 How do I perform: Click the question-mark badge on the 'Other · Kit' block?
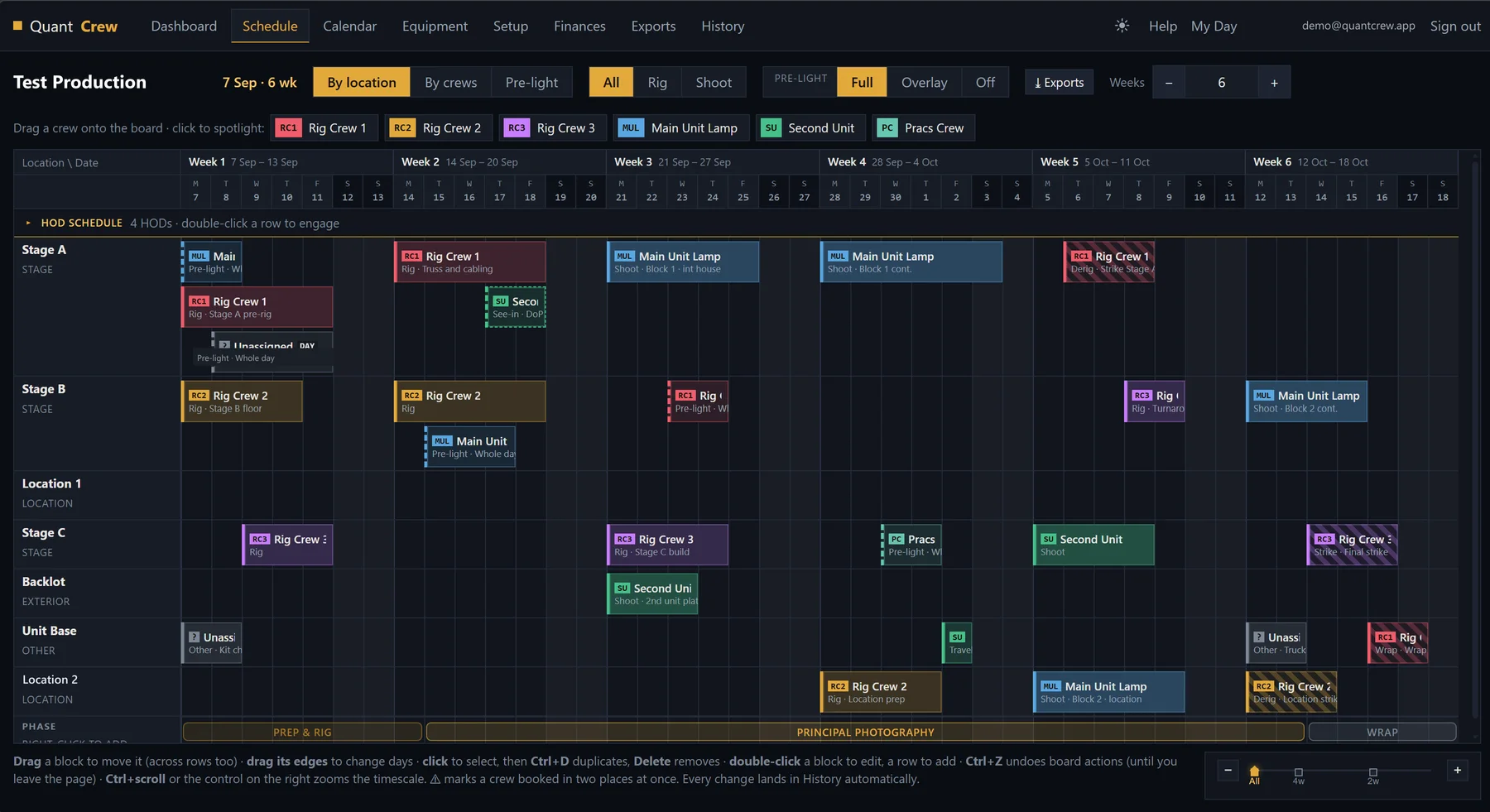pos(194,637)
